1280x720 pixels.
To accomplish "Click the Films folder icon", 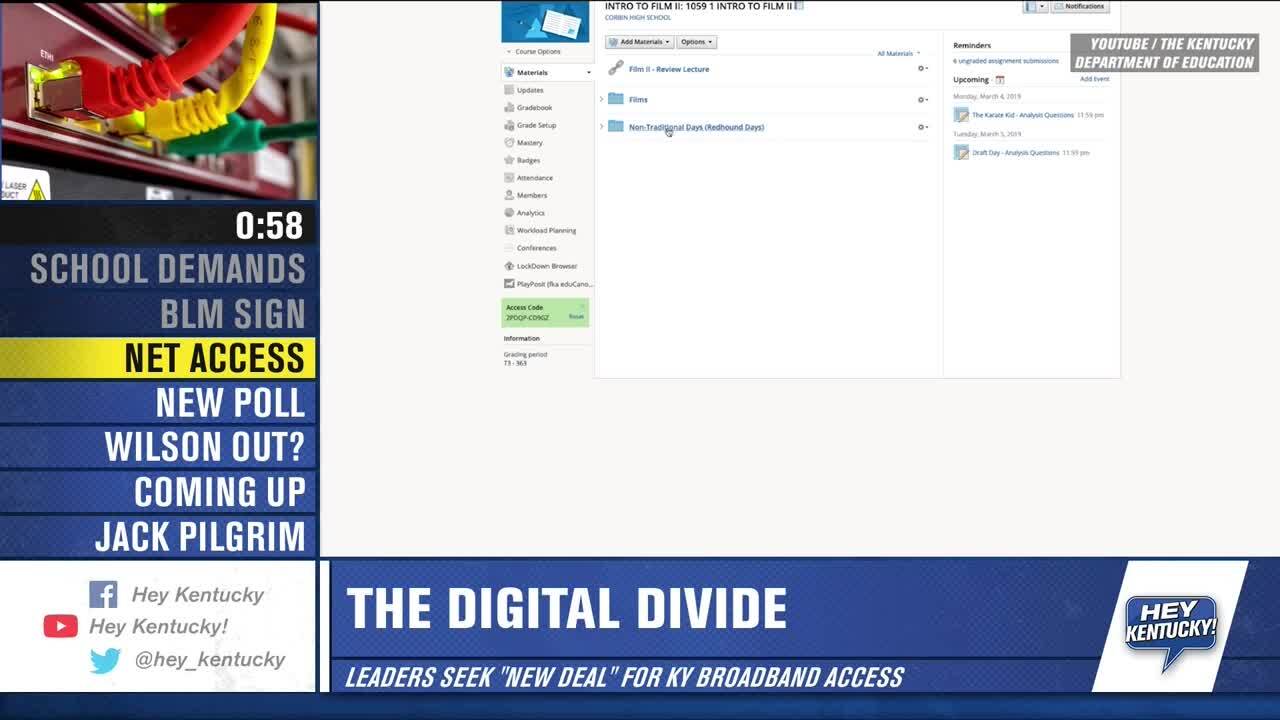I will [x=616, y=99].
